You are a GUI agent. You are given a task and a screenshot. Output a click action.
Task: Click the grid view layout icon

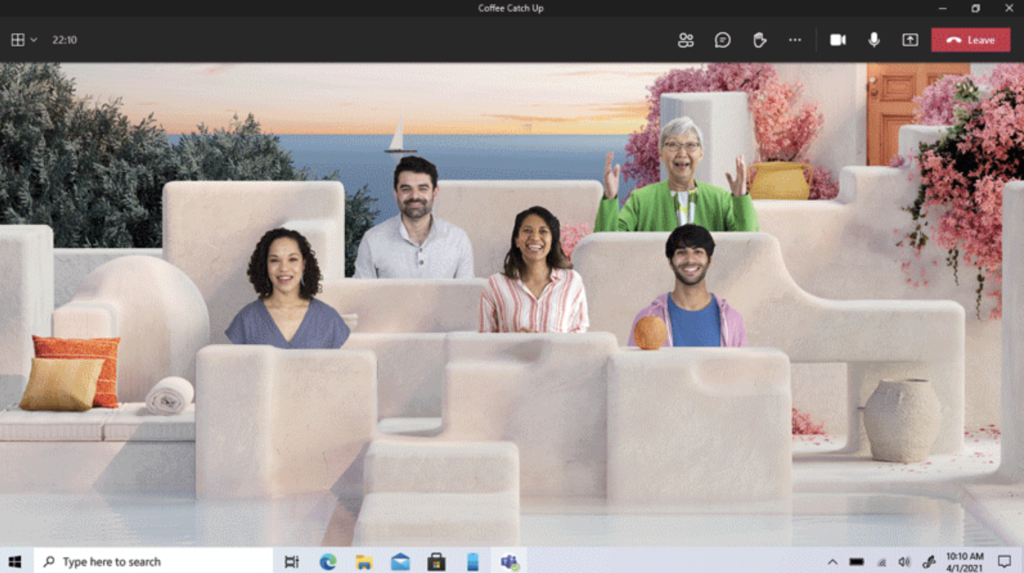18,40
